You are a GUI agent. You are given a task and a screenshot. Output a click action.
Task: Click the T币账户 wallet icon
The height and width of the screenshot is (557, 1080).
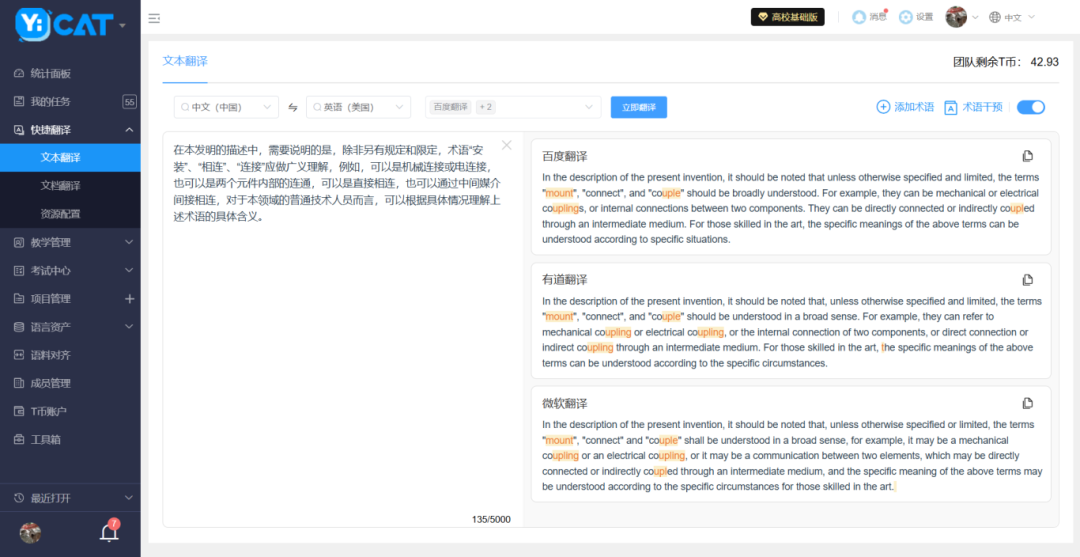[x=19, y=411]
